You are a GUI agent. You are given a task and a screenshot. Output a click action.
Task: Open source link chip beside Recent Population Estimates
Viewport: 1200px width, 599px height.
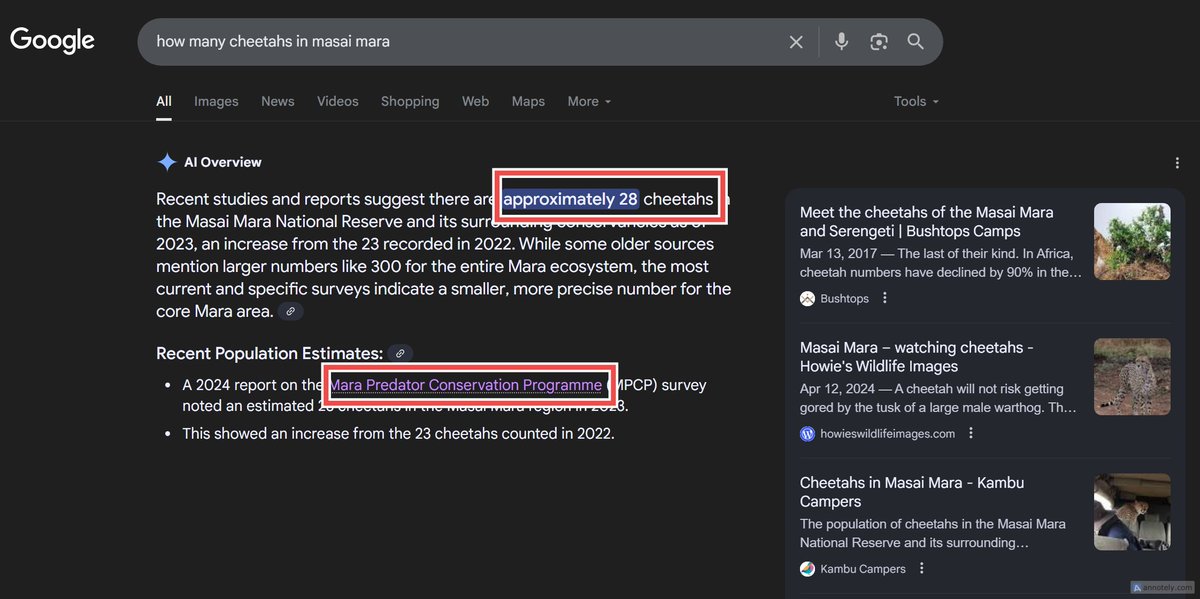pyautogui.click(x=400, y=353)
